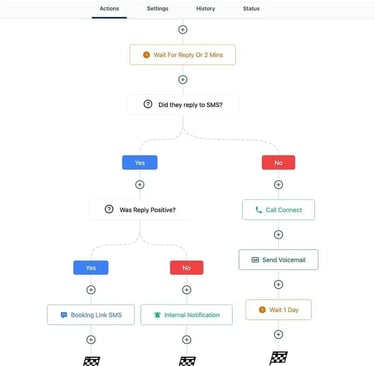The image size is (375, 366).
Task: Insert a step above Call Connect
Action: [x=278, y=184]
